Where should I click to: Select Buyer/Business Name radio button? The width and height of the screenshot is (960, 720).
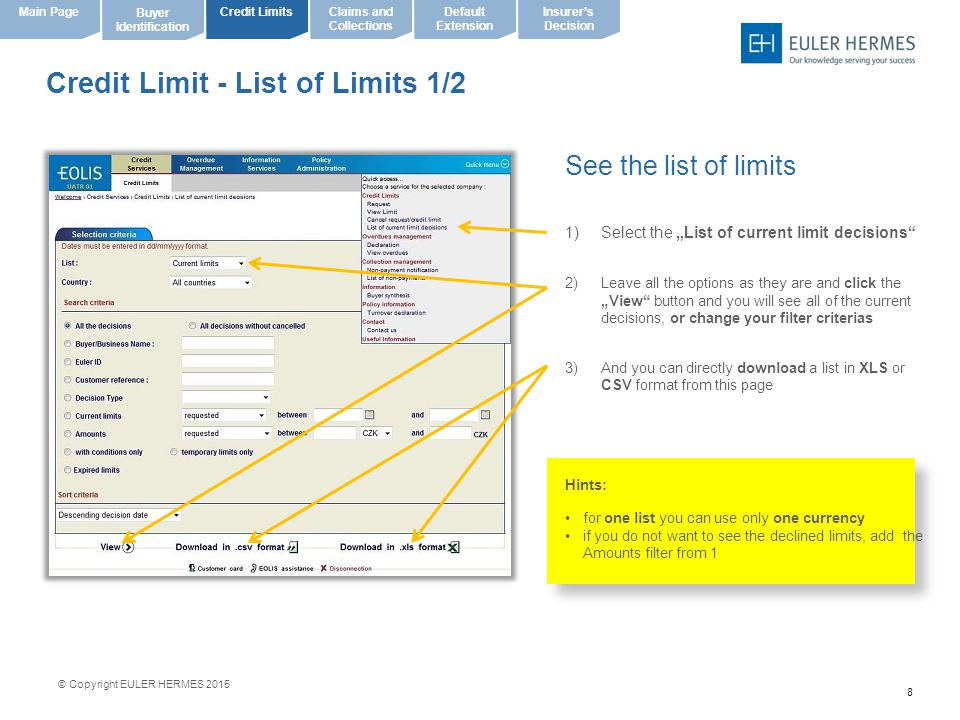coord(67,344)
